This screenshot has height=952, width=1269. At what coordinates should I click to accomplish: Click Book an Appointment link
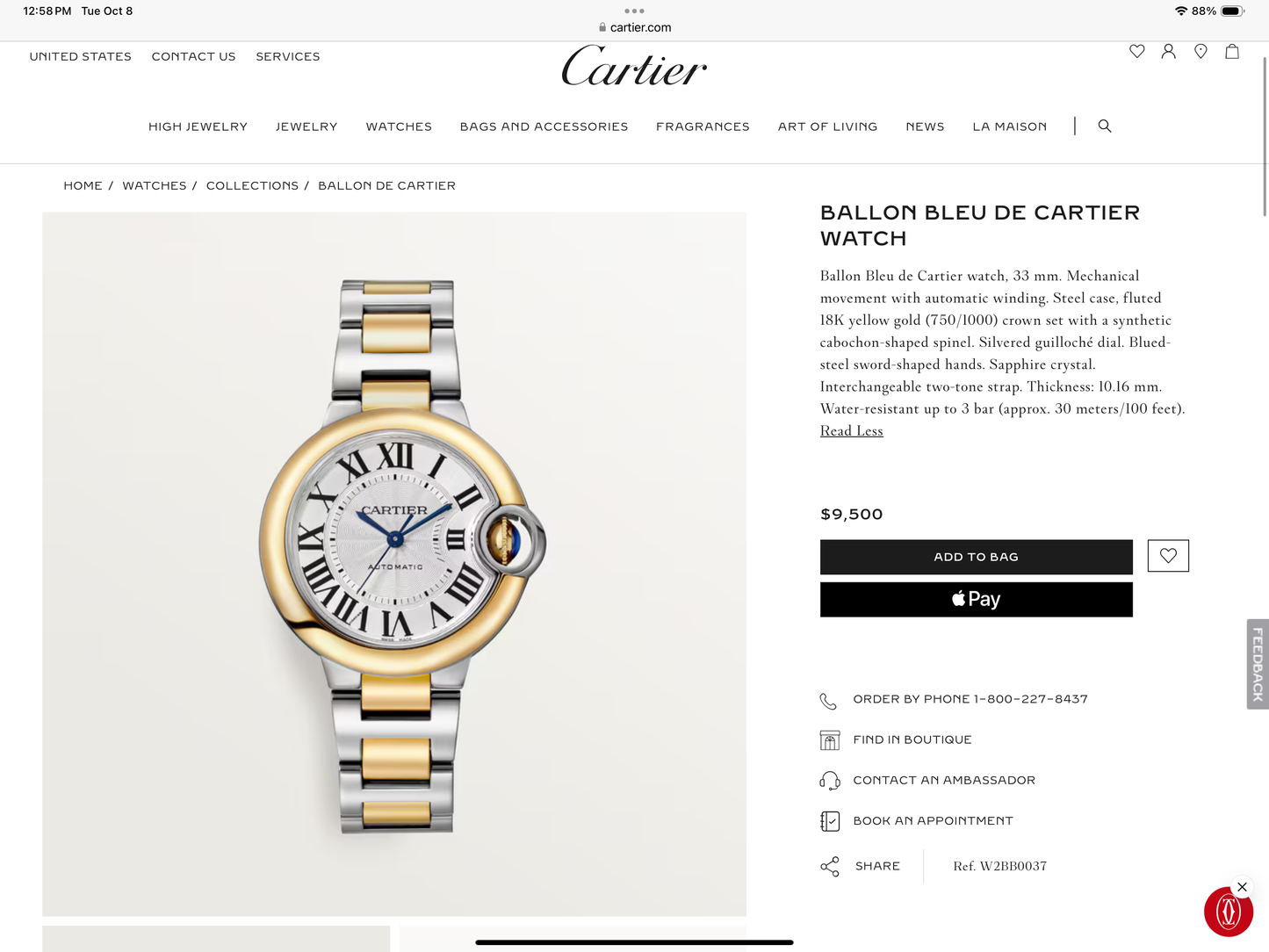pyautogui.click(x=933, y=821)
